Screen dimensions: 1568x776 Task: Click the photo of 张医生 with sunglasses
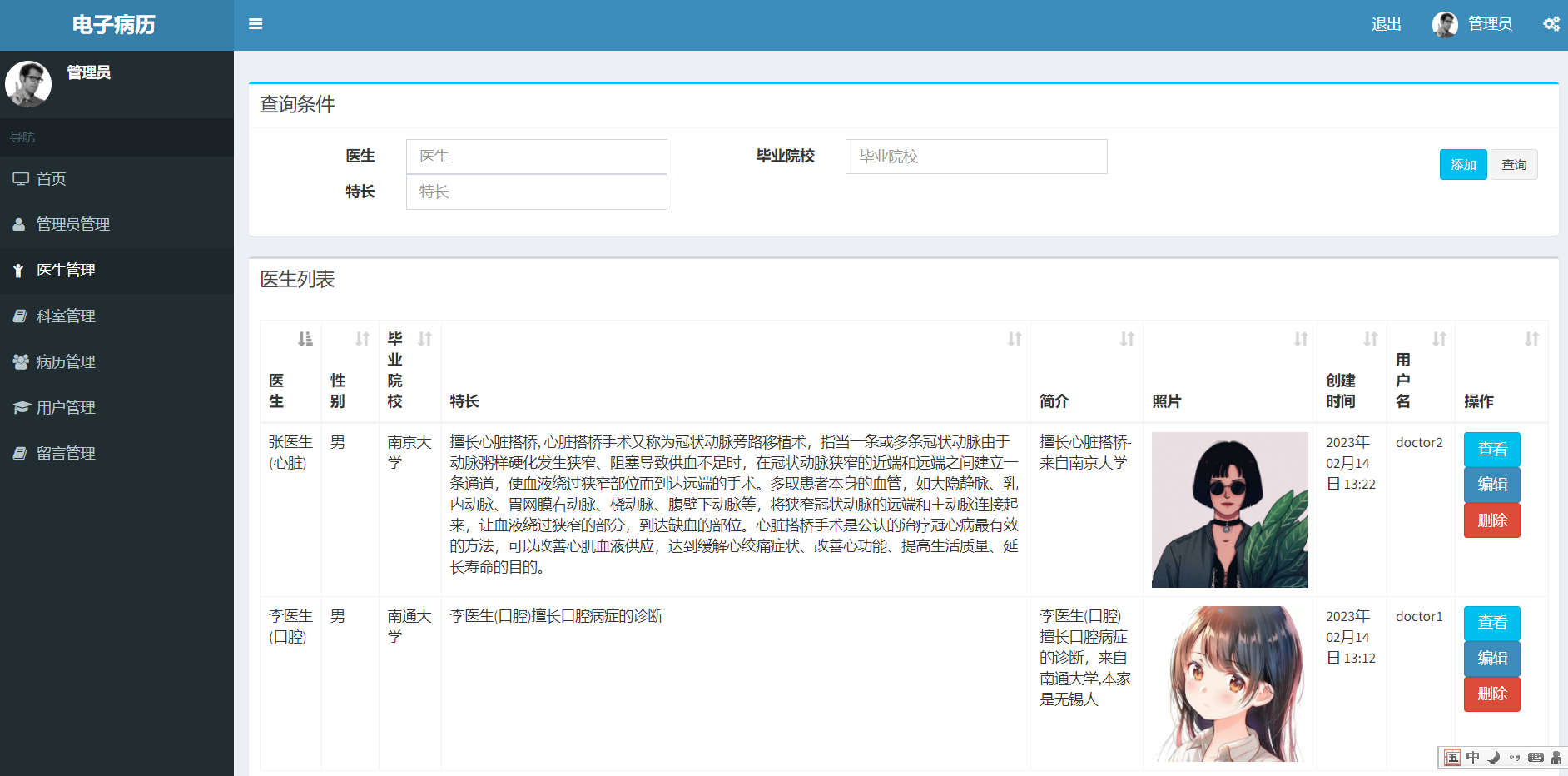[1230, 510]
